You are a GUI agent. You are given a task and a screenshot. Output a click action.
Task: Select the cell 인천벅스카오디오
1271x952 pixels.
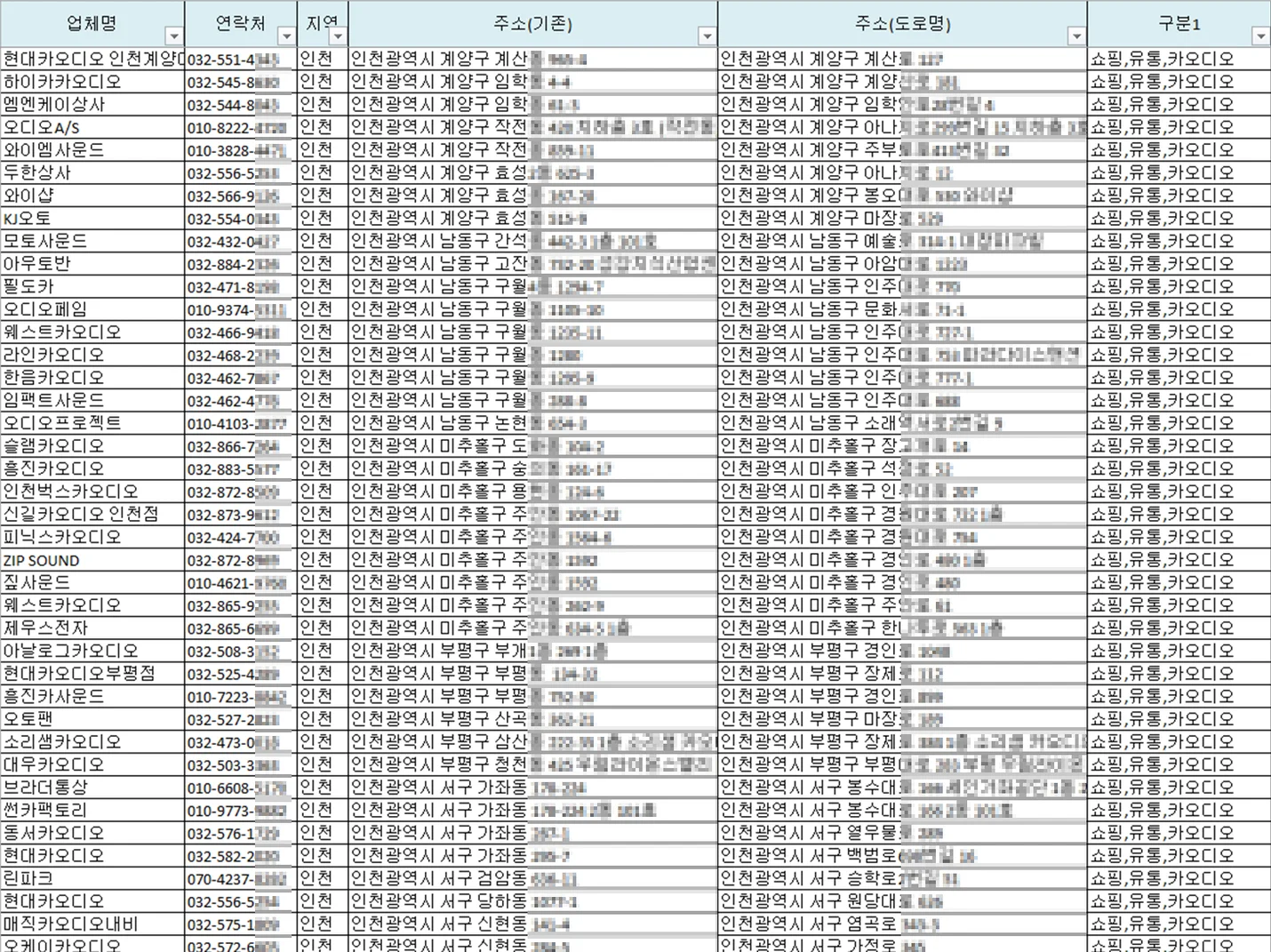point(92,492)
